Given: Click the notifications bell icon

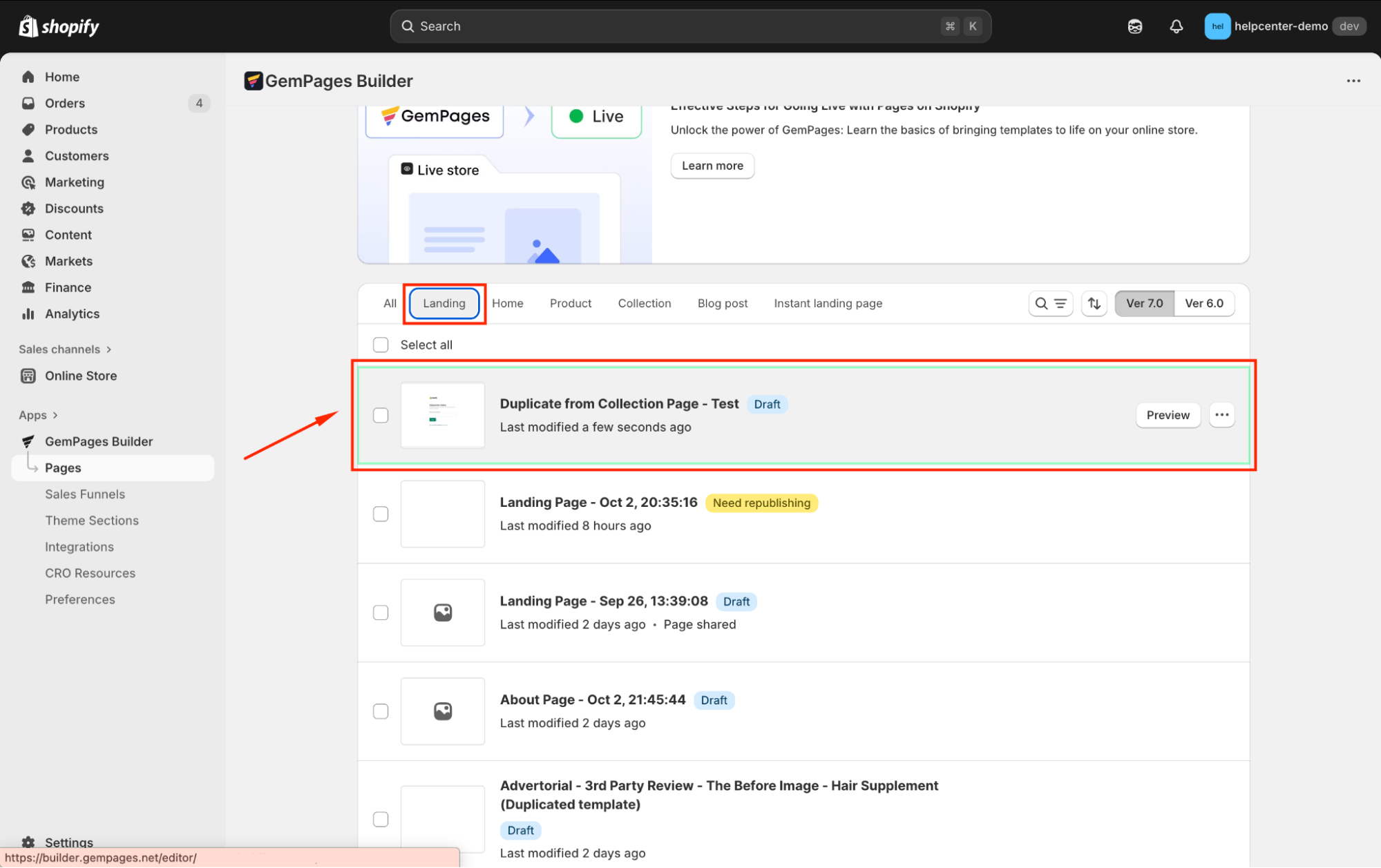Looking at the screenshot, I should (x=1176, y=26).
